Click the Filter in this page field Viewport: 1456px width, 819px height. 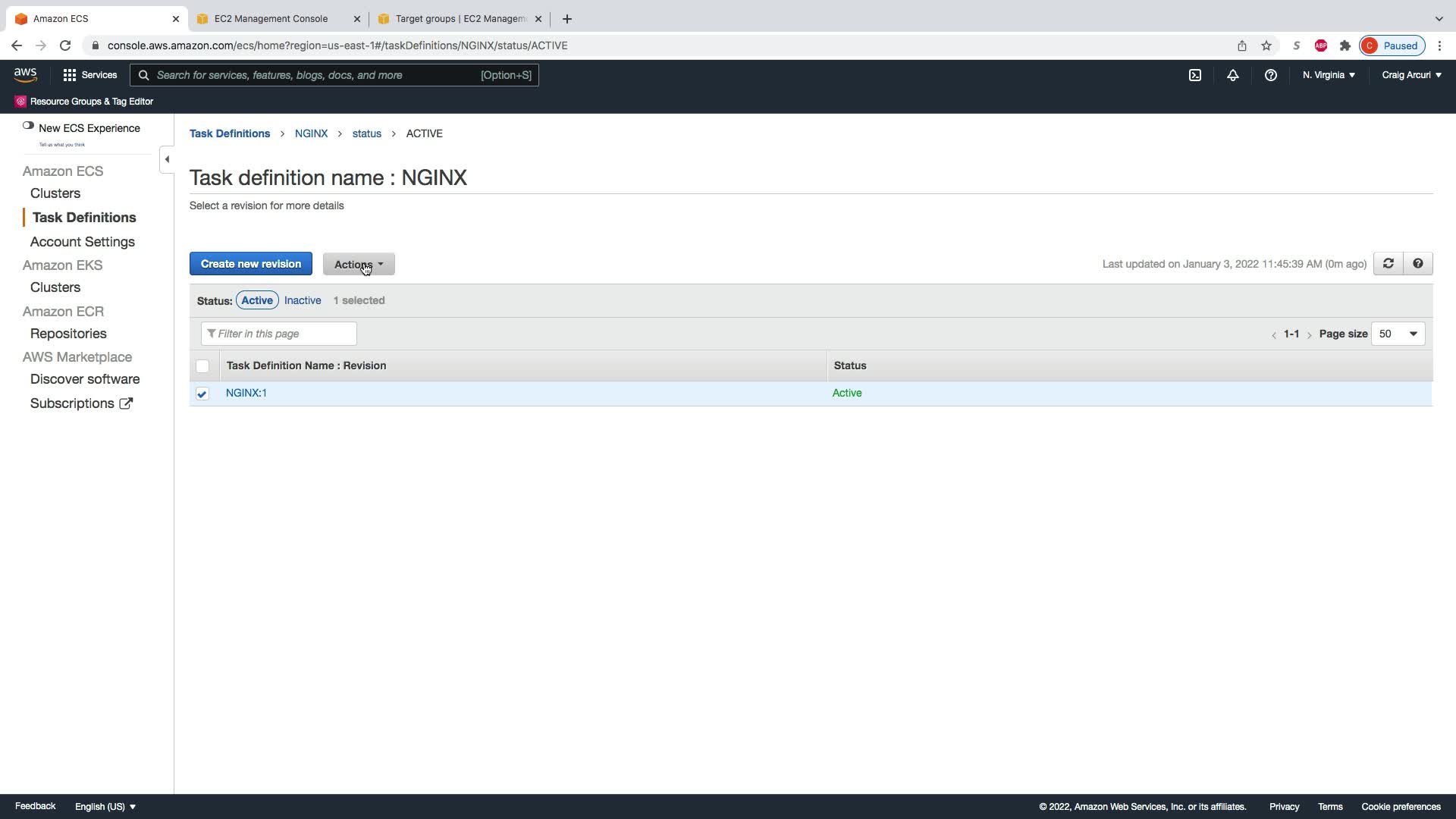pos(279,334)
